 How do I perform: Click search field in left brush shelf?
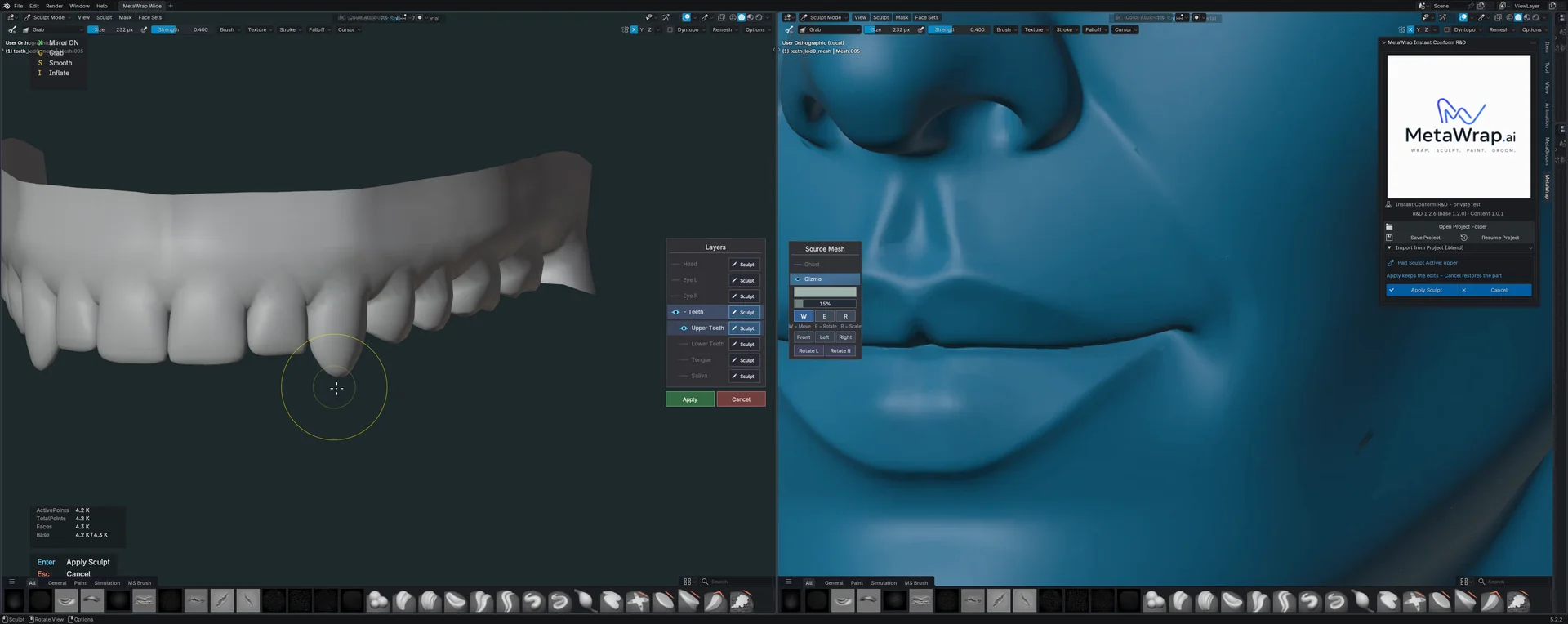point(736,582)
